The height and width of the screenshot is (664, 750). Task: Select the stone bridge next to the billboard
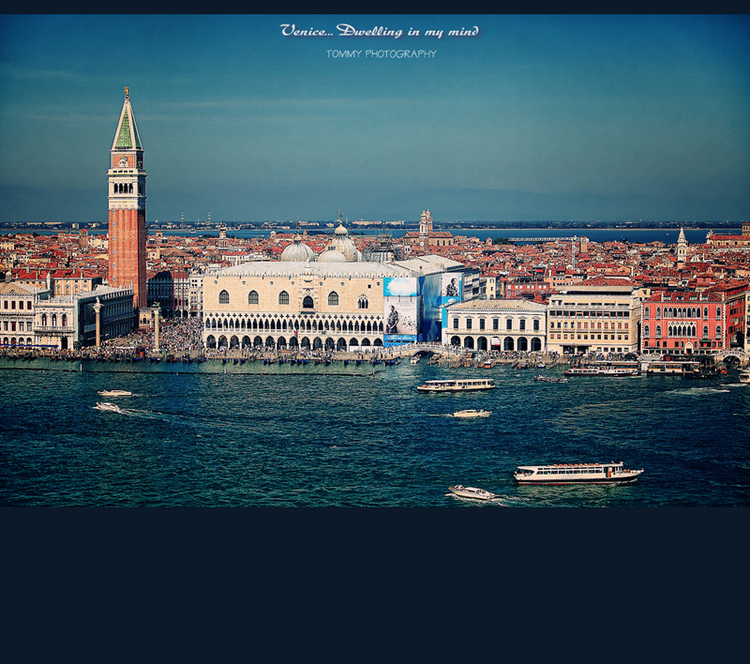click(x=424, y=352)
